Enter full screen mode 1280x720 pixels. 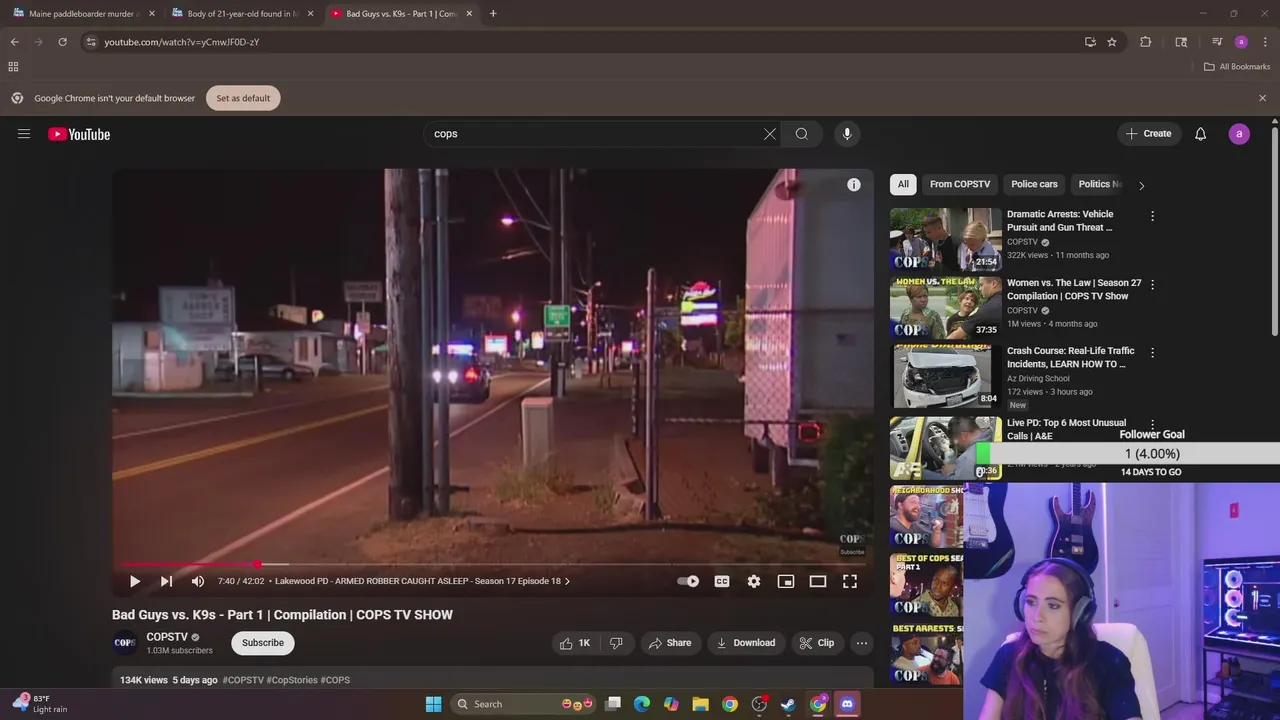tap(850, 581)
